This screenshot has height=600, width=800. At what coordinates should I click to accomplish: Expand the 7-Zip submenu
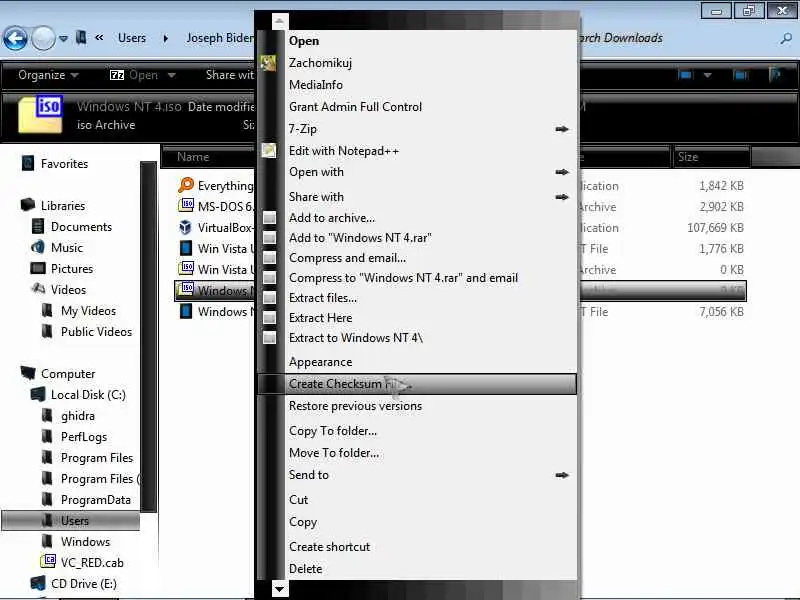[418, 129]
